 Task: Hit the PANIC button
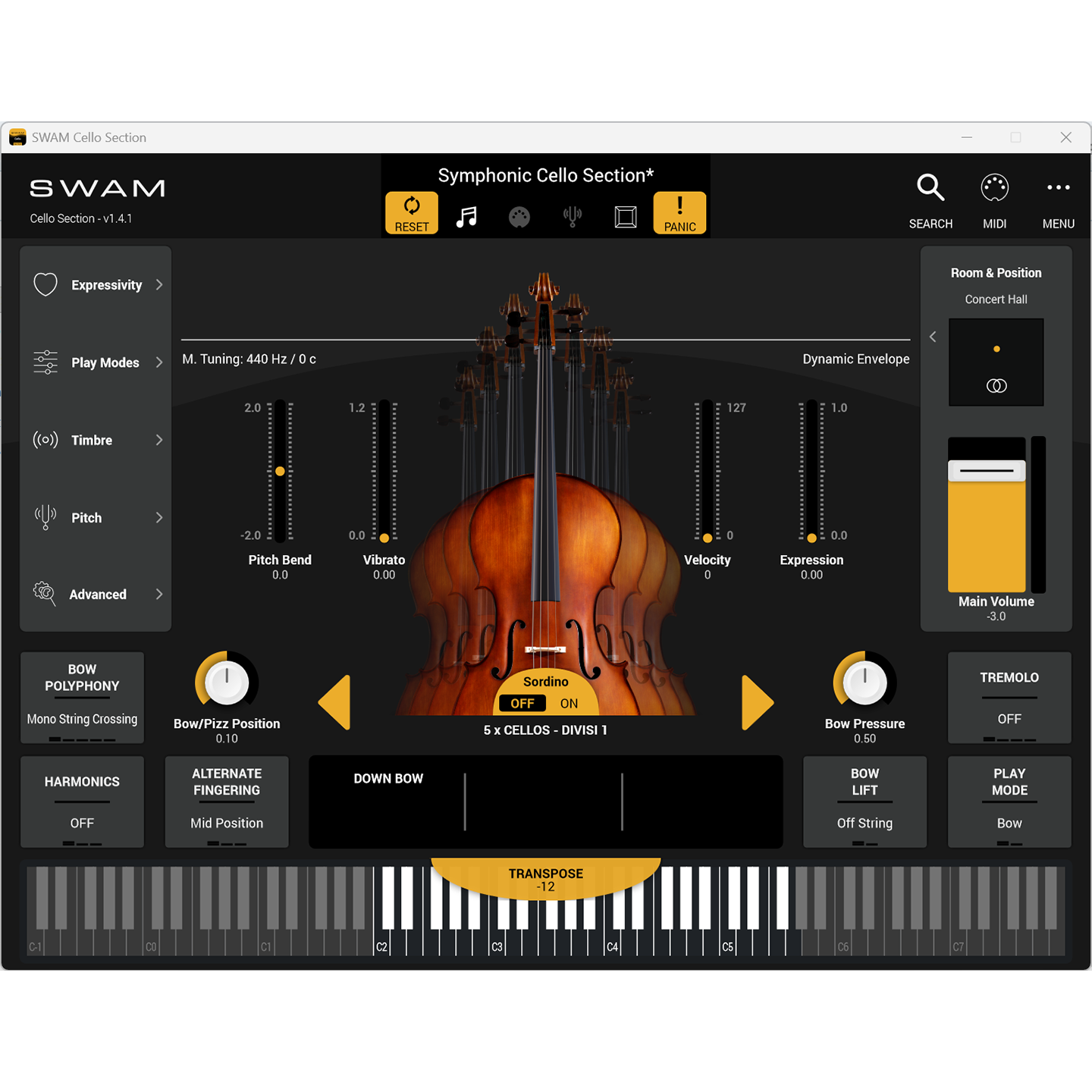point(679,213)
